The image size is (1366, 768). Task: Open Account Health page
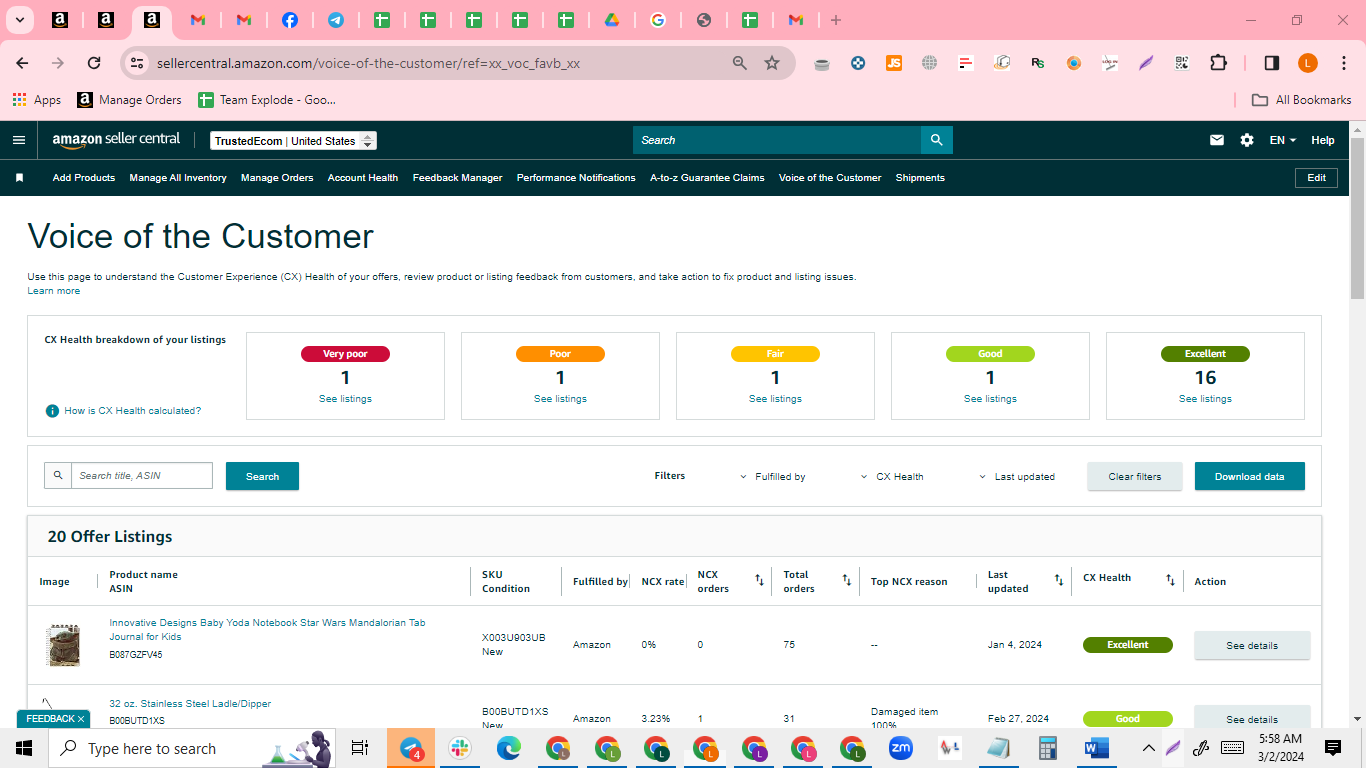click(363, 178)
